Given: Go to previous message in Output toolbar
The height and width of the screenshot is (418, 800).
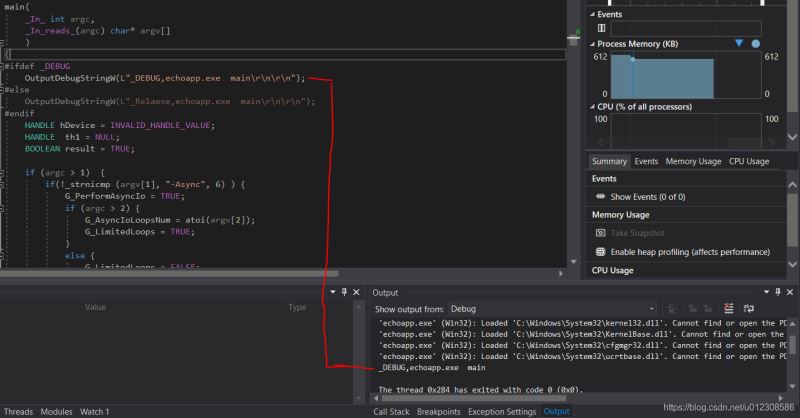Looking at the screenshot, I should tap(692, 308).
